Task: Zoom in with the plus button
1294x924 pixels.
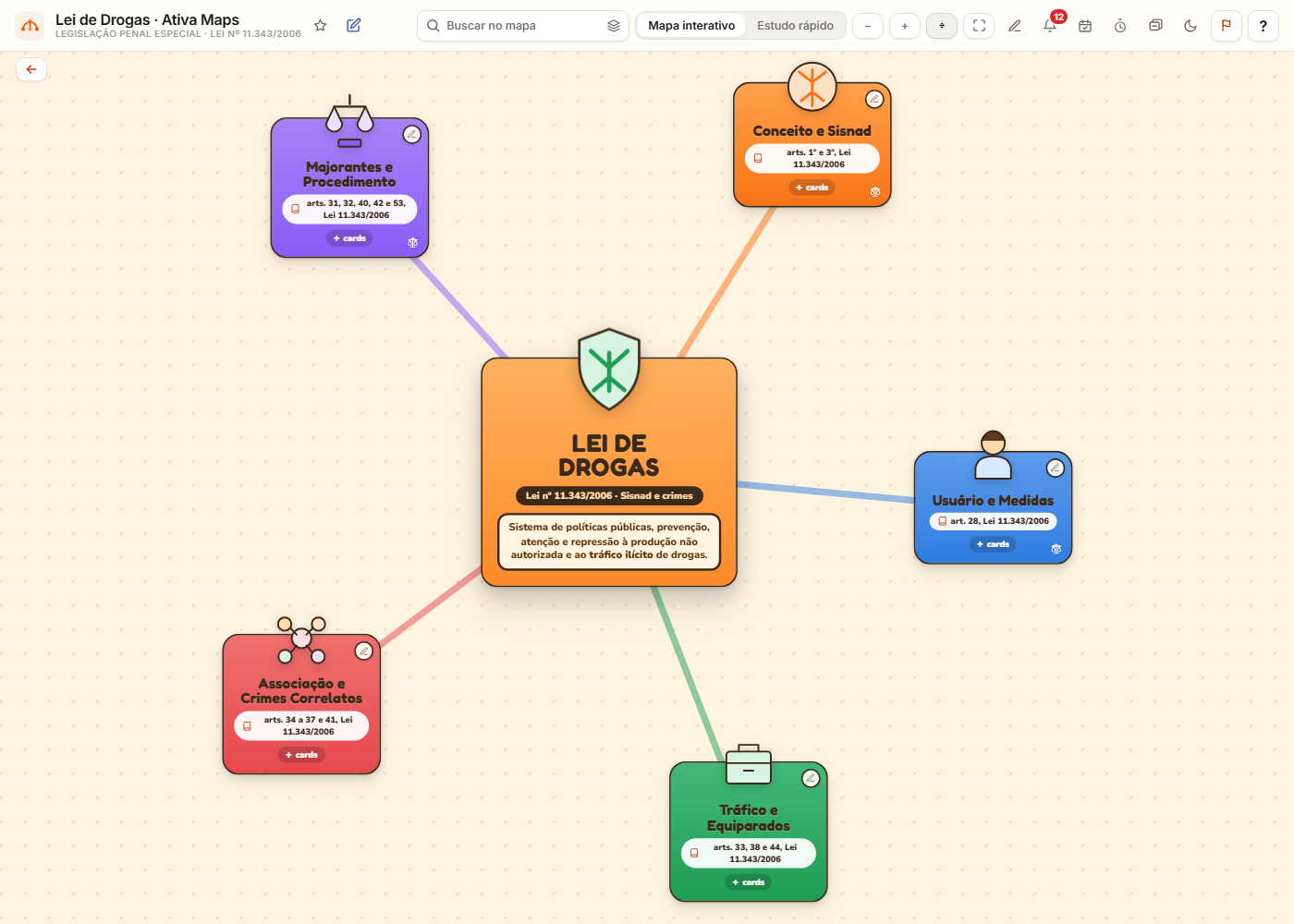Action: tap(905, 26)
